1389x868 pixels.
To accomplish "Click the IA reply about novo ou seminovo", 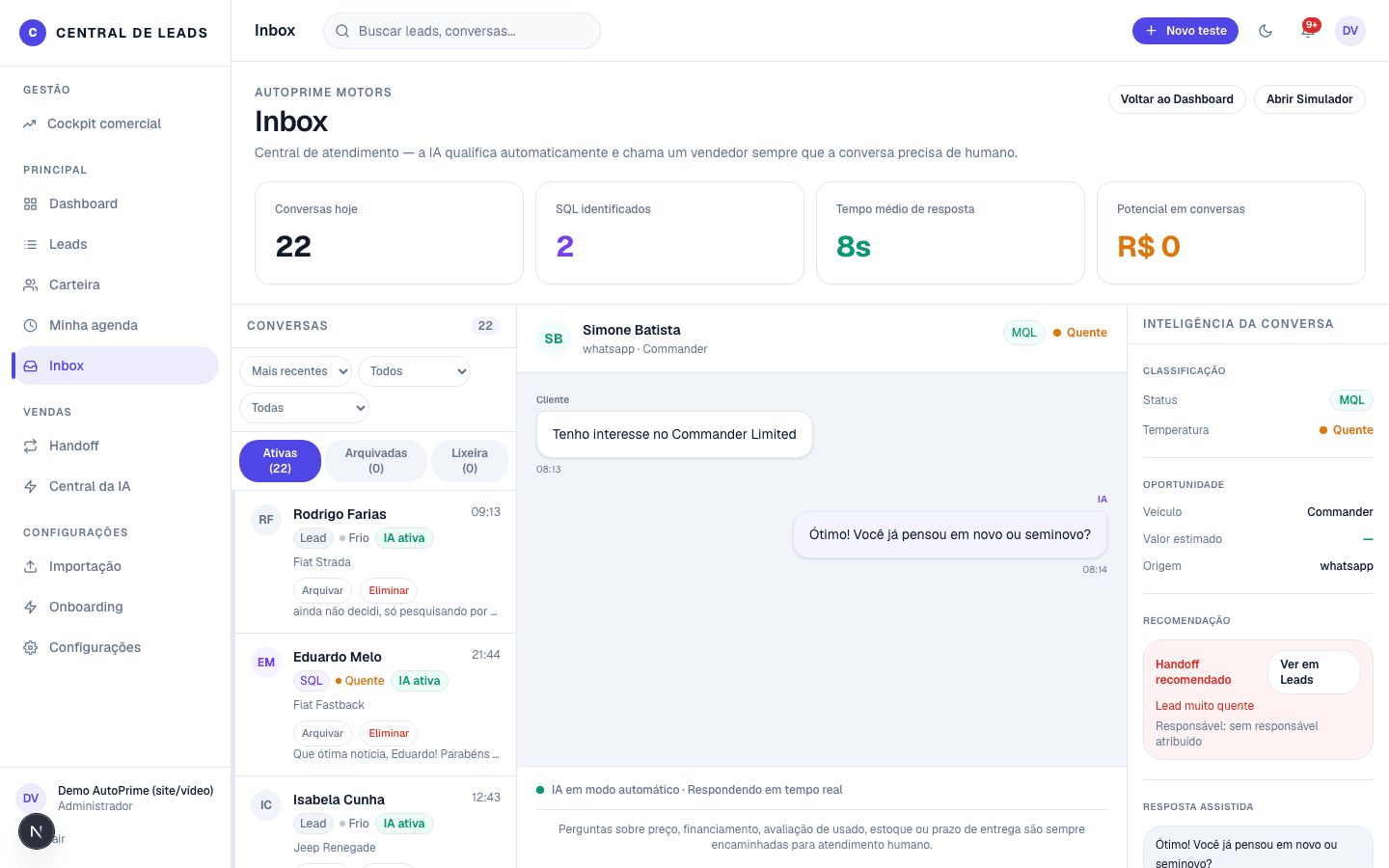I will coord(950,535).
